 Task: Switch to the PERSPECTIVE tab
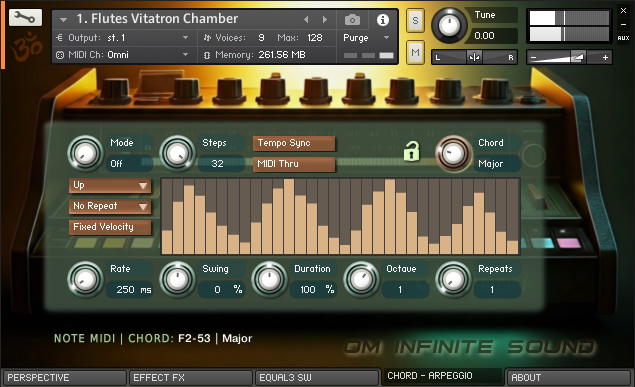click(x=64, y=378)
